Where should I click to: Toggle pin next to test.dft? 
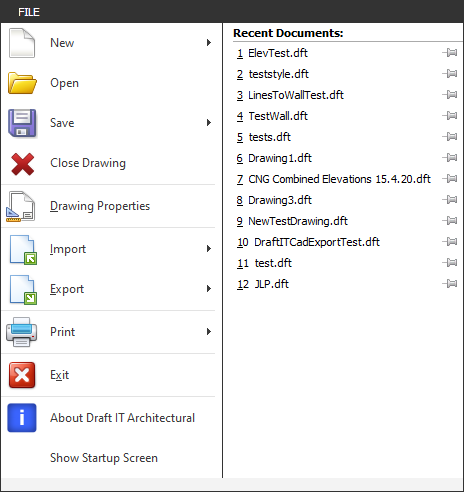(450, 263)
